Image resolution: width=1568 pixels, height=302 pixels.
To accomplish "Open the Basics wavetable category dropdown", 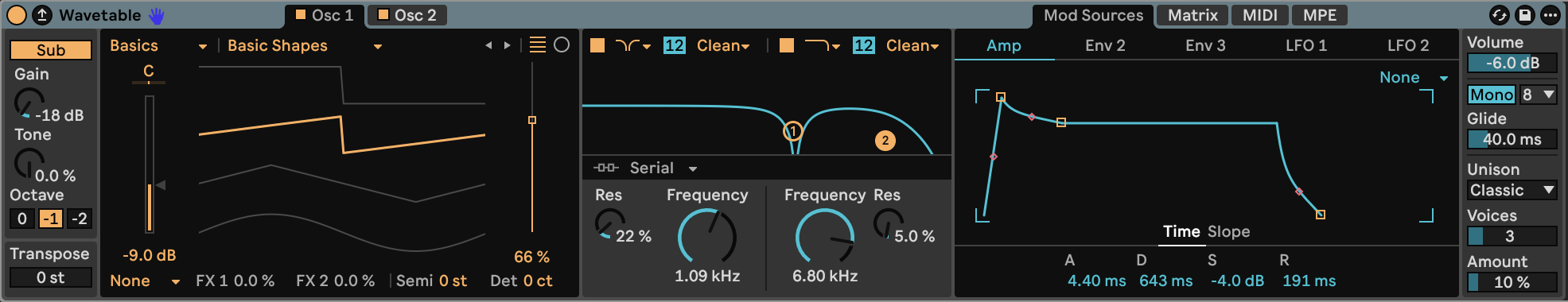I will [x=158, y=46].
